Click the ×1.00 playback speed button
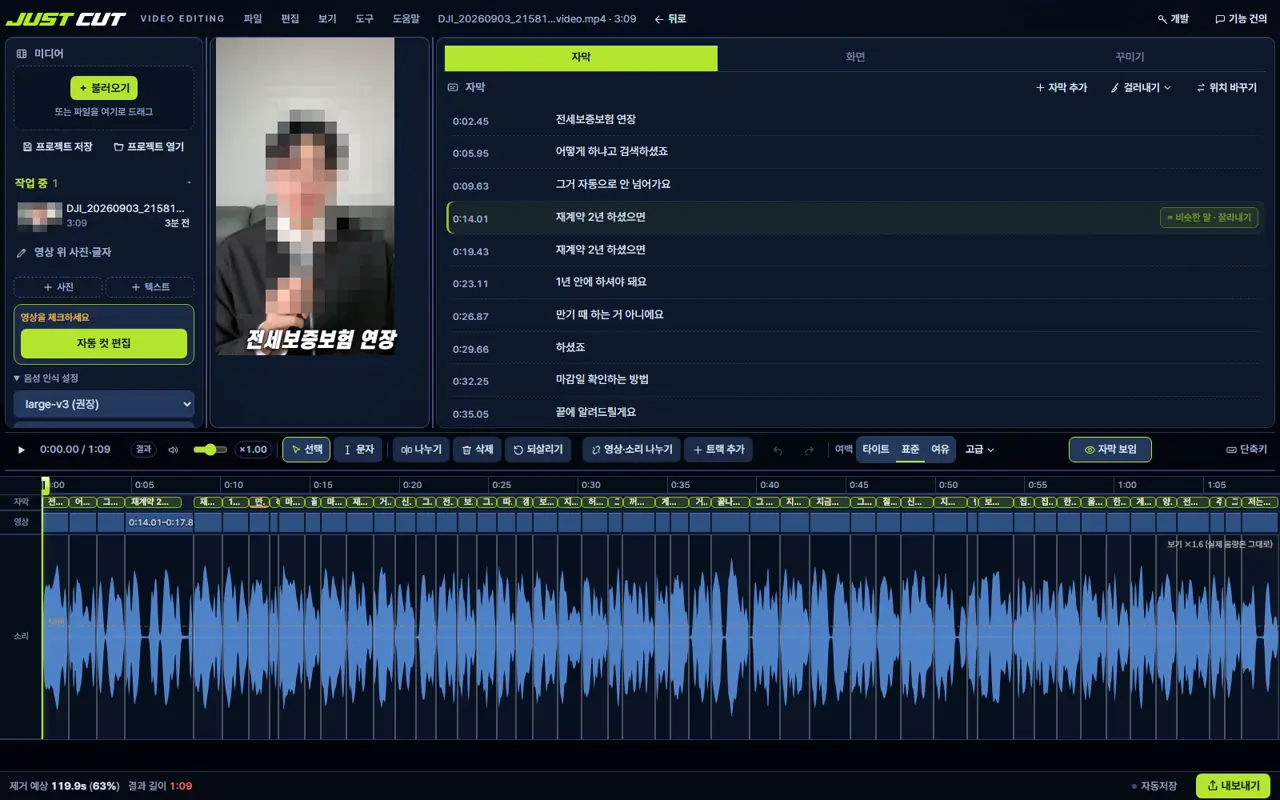Image resolution: width=1280 pixels, height=800 pixels. click(253, 450)
